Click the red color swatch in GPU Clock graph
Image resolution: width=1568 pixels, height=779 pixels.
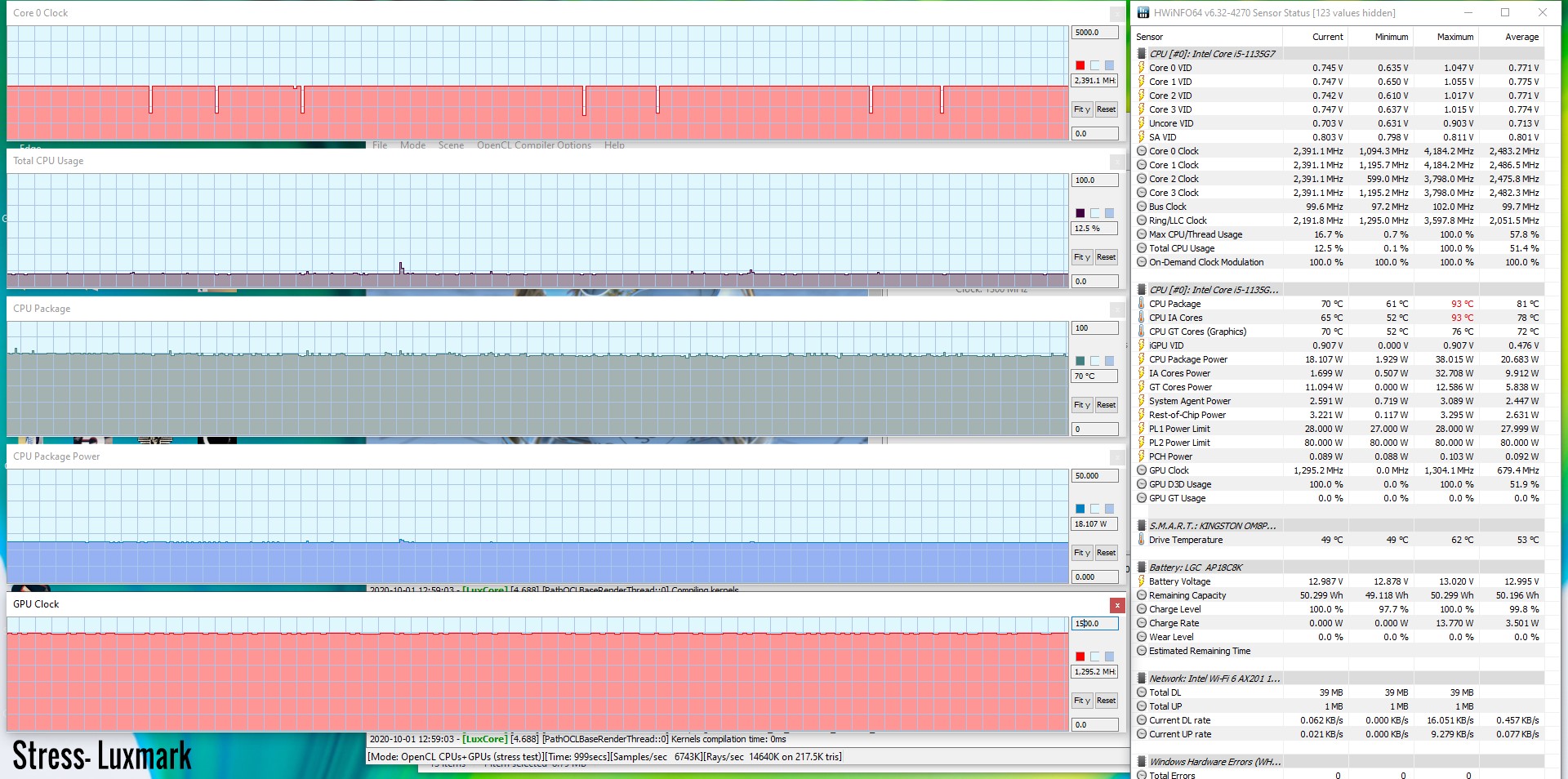[x=1080, y=657]
